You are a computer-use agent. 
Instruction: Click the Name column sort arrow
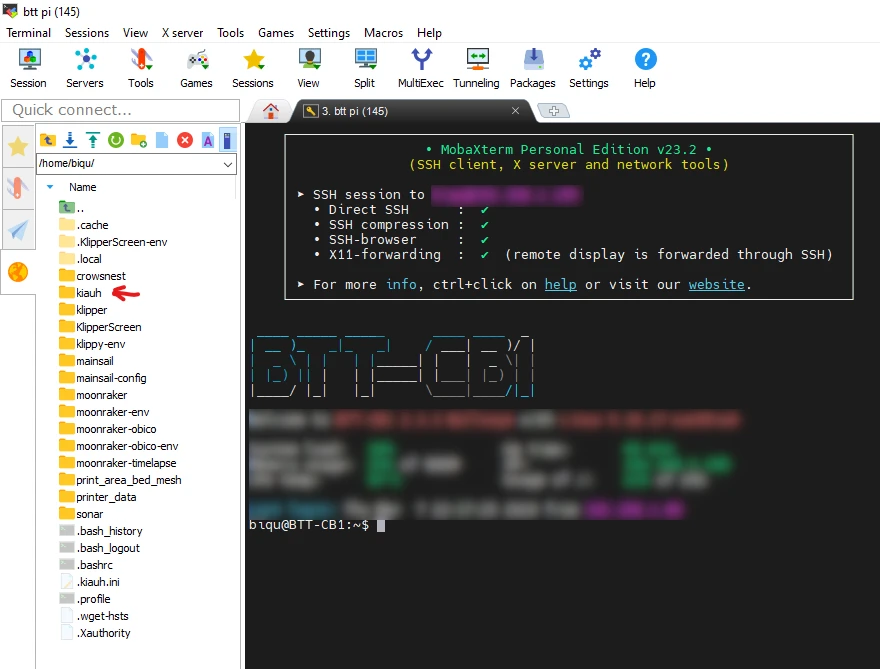(50, 187)
